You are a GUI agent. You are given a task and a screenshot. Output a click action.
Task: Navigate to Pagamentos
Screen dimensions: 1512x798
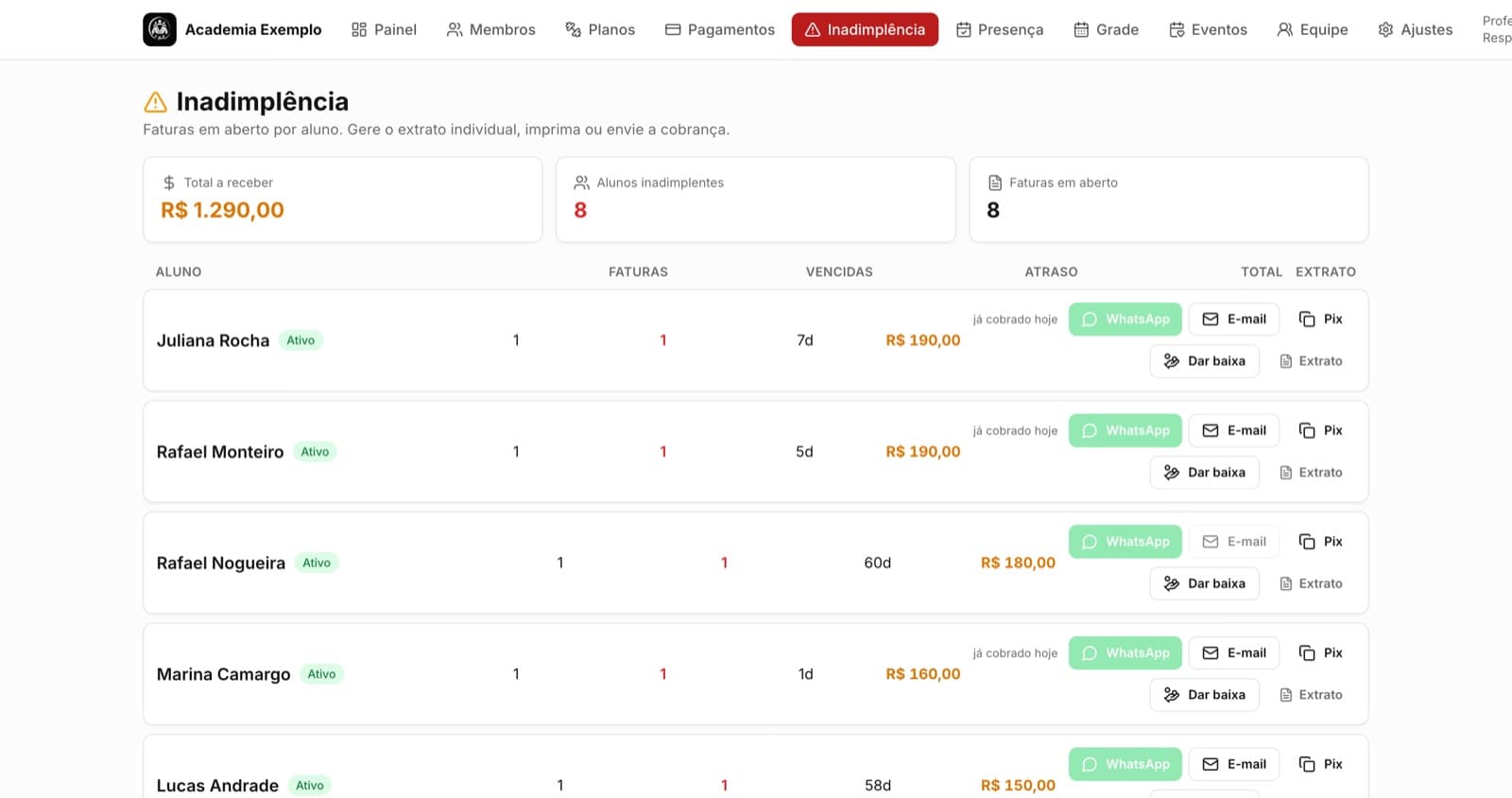(x=720, y=29)
